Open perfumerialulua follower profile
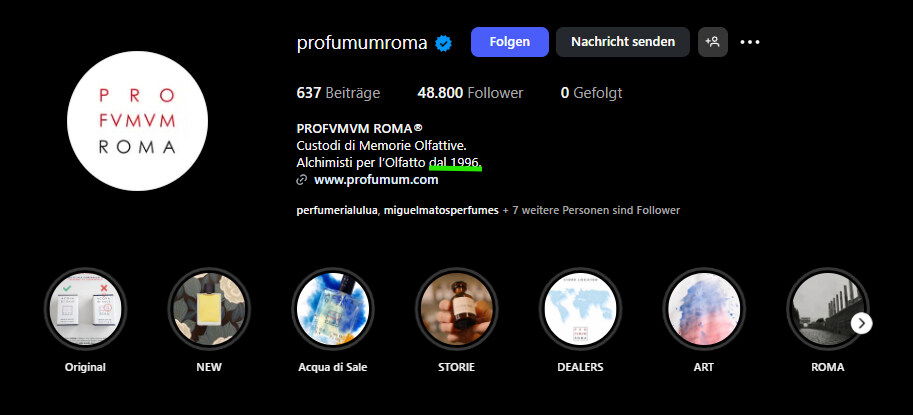This screenshot has height=415, width=913. coord(337,210)
